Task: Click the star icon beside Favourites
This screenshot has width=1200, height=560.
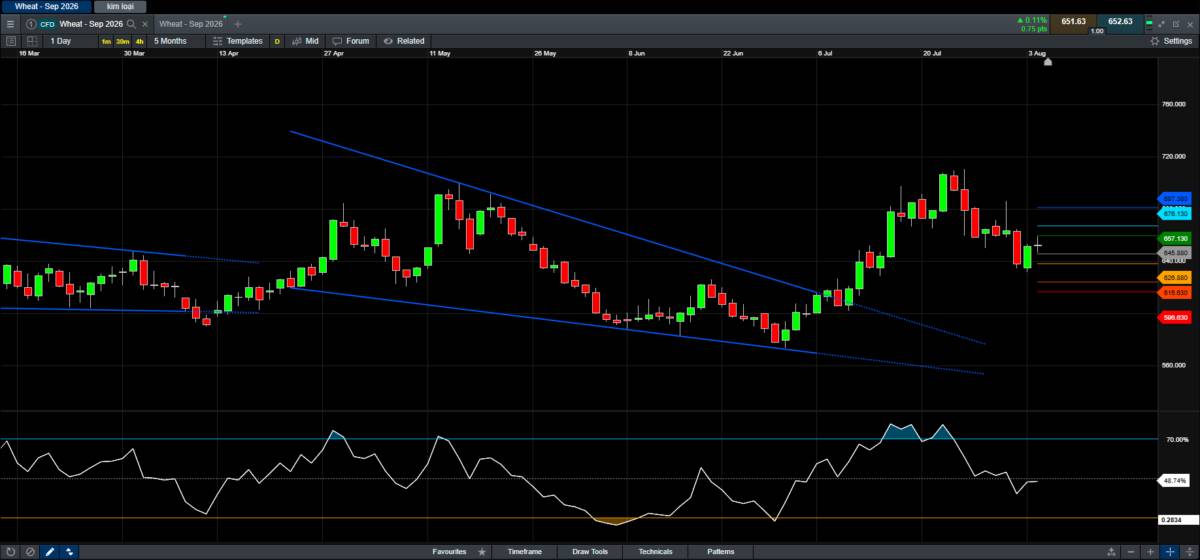Action: coord(482,551)
